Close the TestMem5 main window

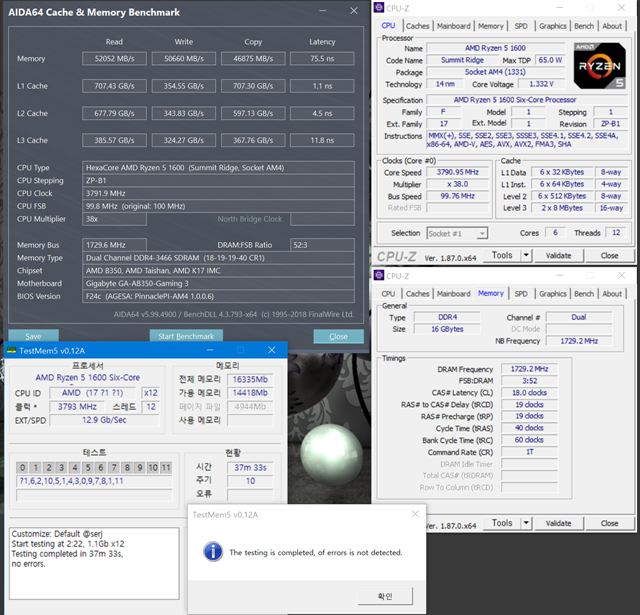pos(272,350)
